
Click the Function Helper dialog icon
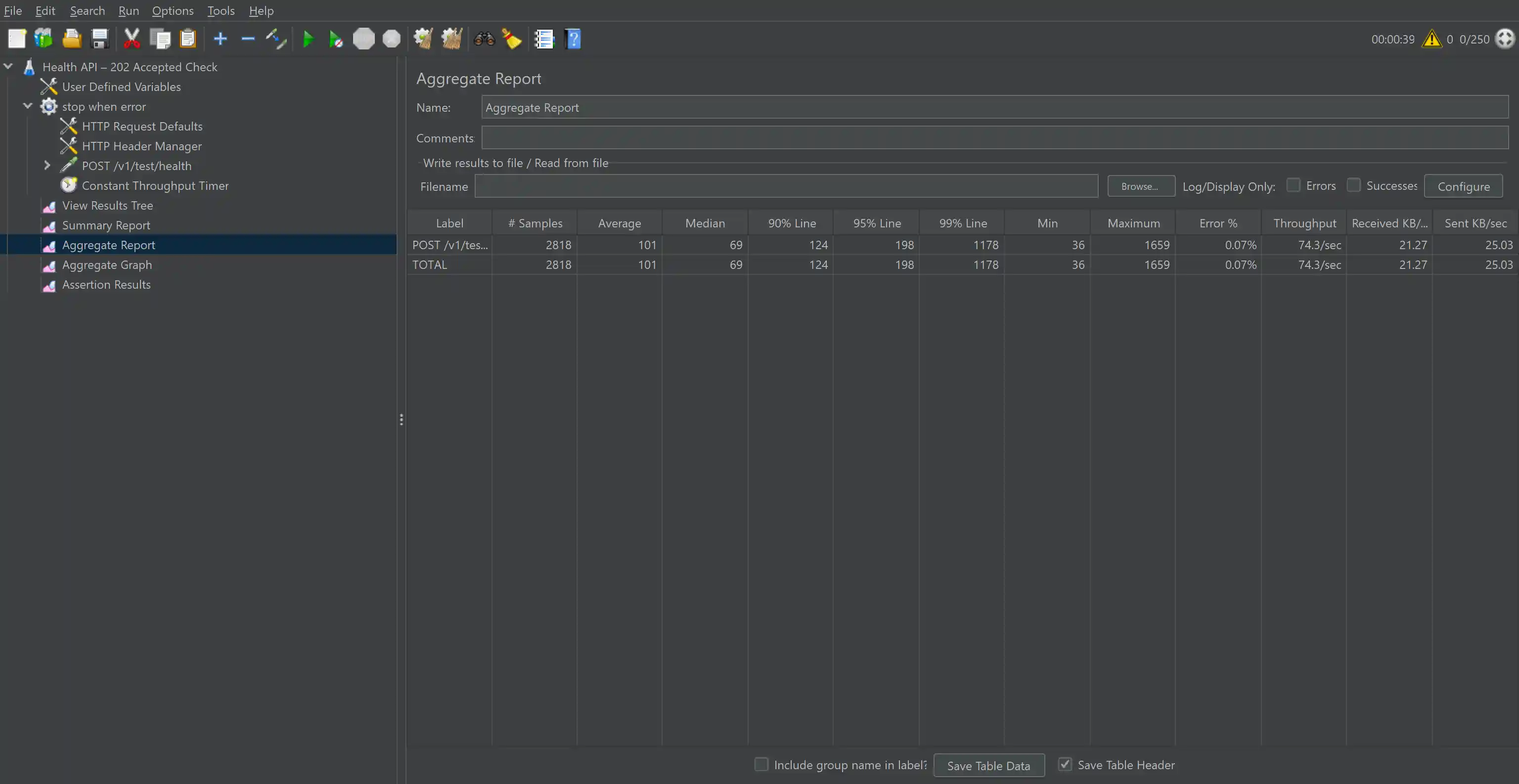tap(543, 40)
